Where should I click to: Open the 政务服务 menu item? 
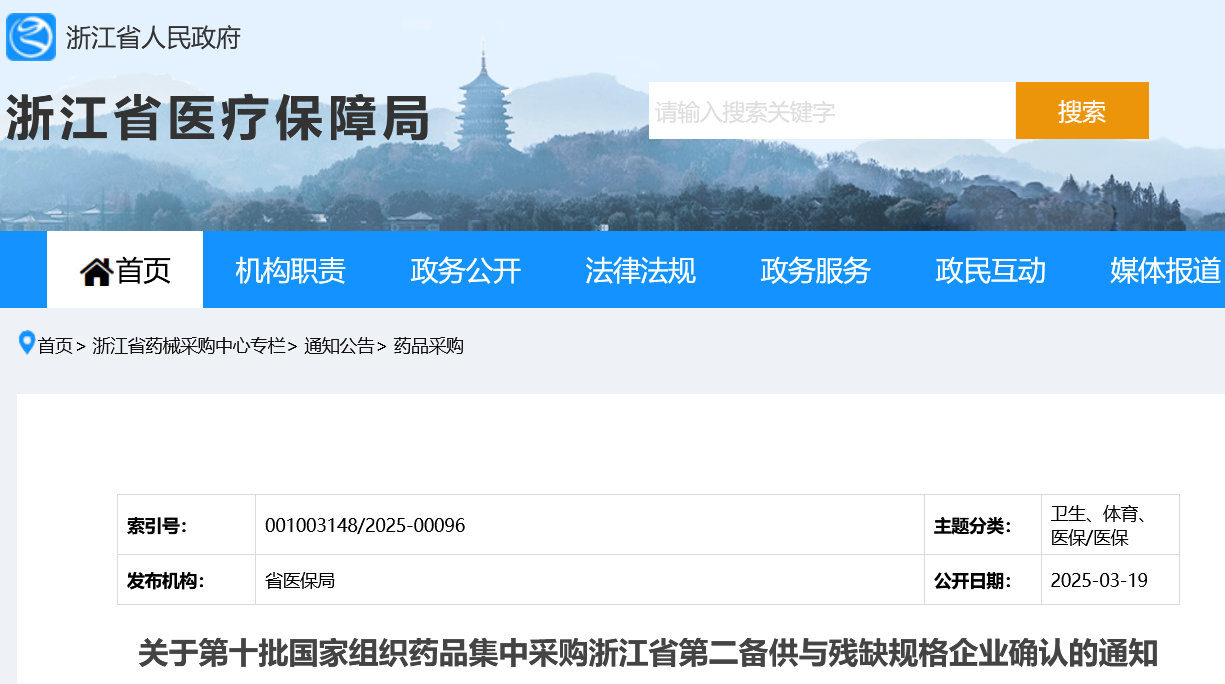tap(815, 270)
